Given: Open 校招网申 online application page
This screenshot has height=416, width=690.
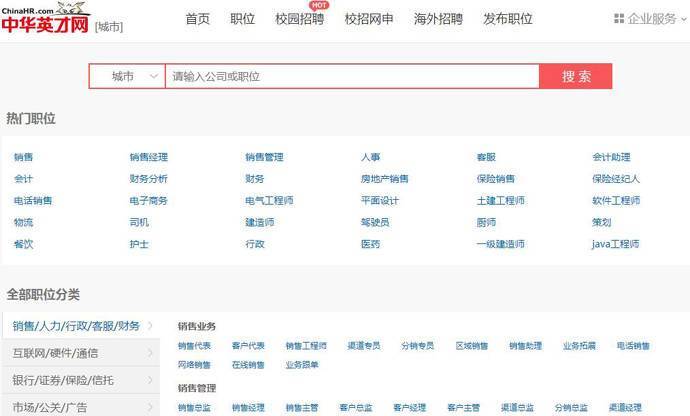Looking at the screenshot, I should click(369, 19).
